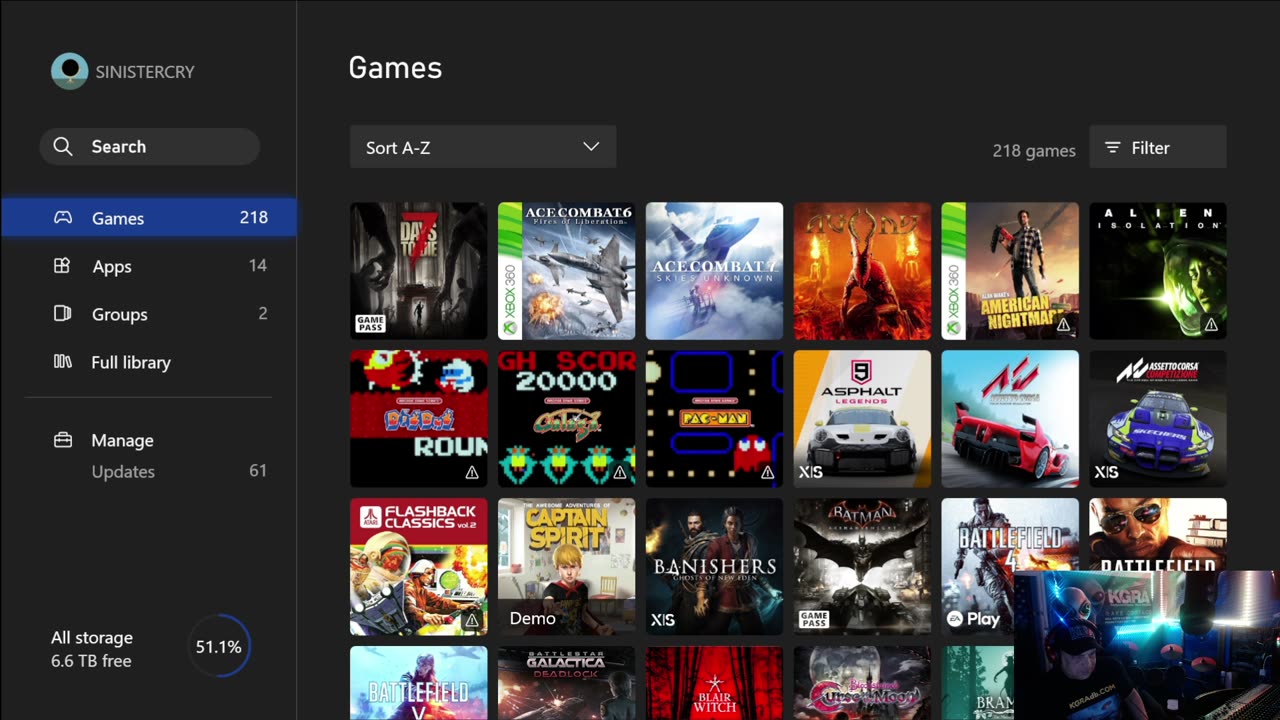
Task: Click the Xbox 360 banner on Ace Combat 6
Action: (510, 271)
